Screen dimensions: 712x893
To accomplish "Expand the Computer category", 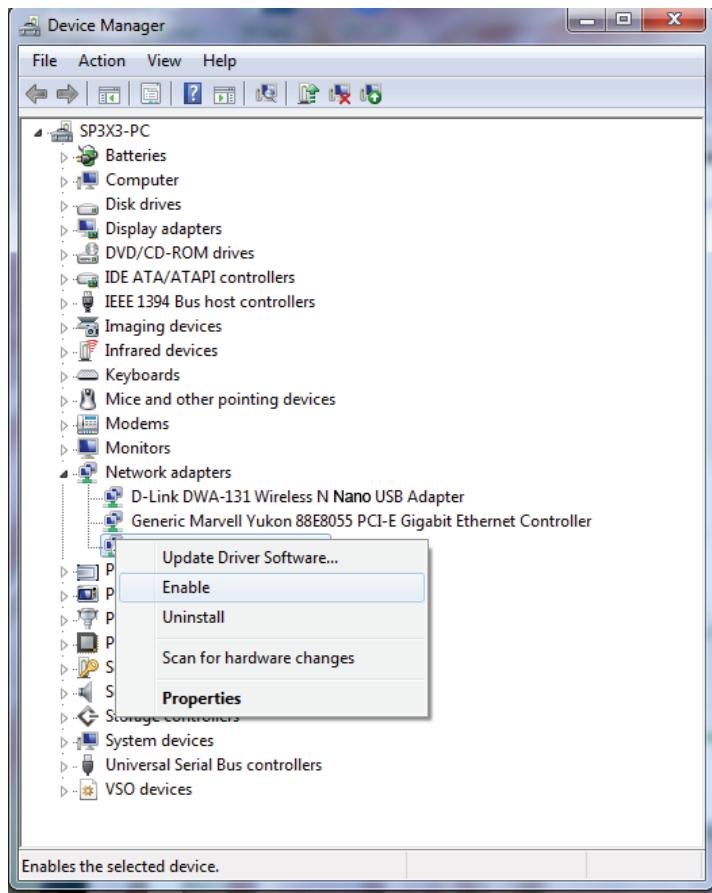I will pyautogui.click(x=64, y=181).
